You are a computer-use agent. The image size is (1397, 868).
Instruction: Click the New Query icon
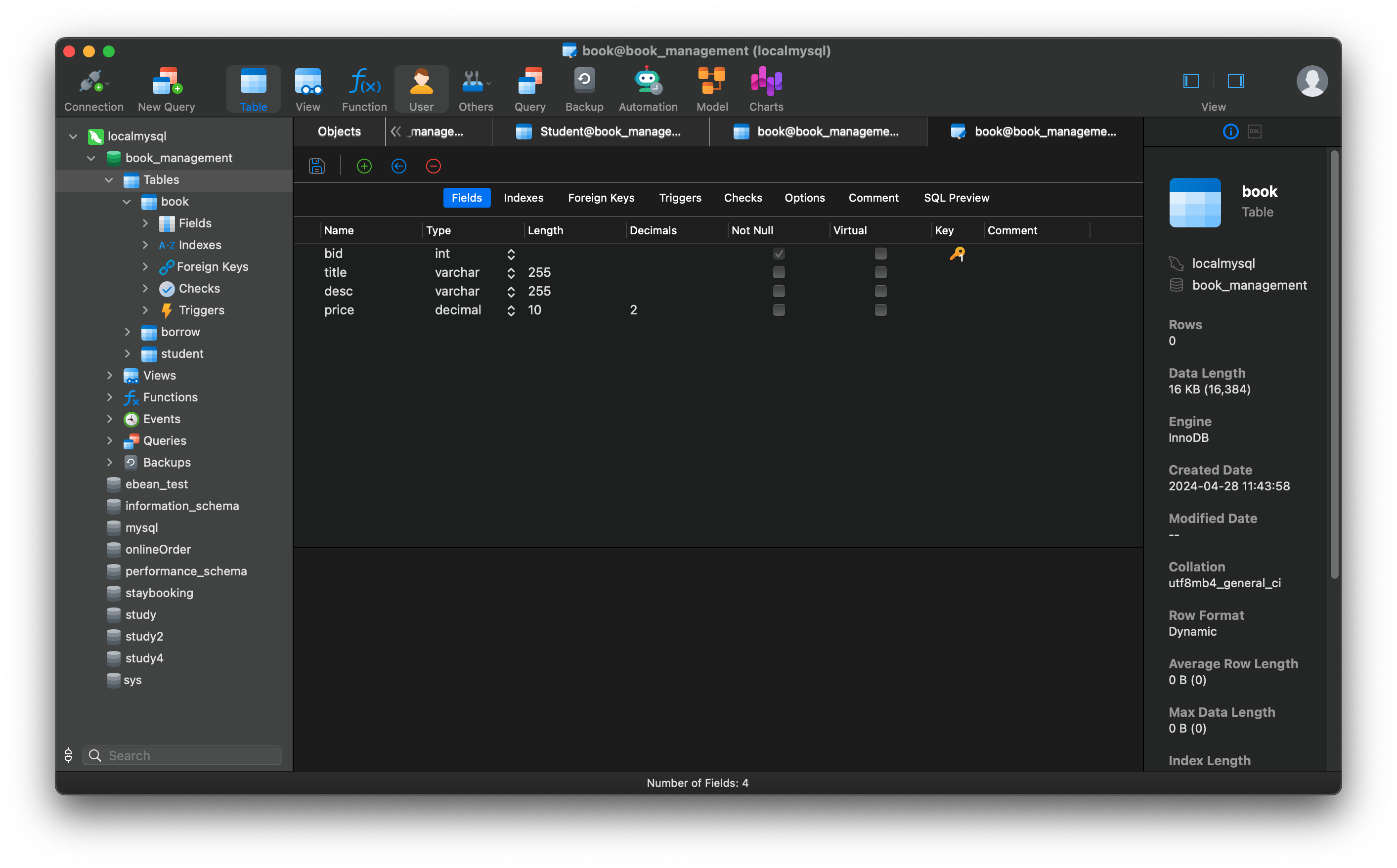[165, 88]
